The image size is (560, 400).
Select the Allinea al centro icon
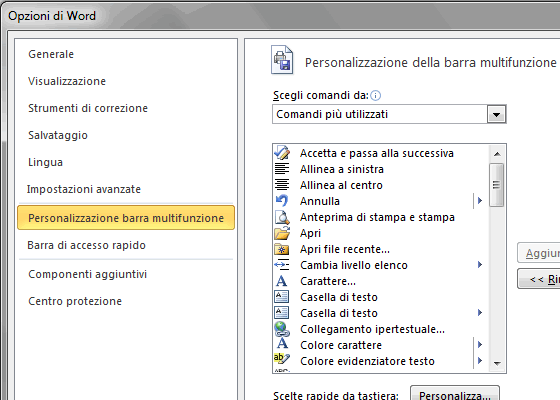point(282,185)
